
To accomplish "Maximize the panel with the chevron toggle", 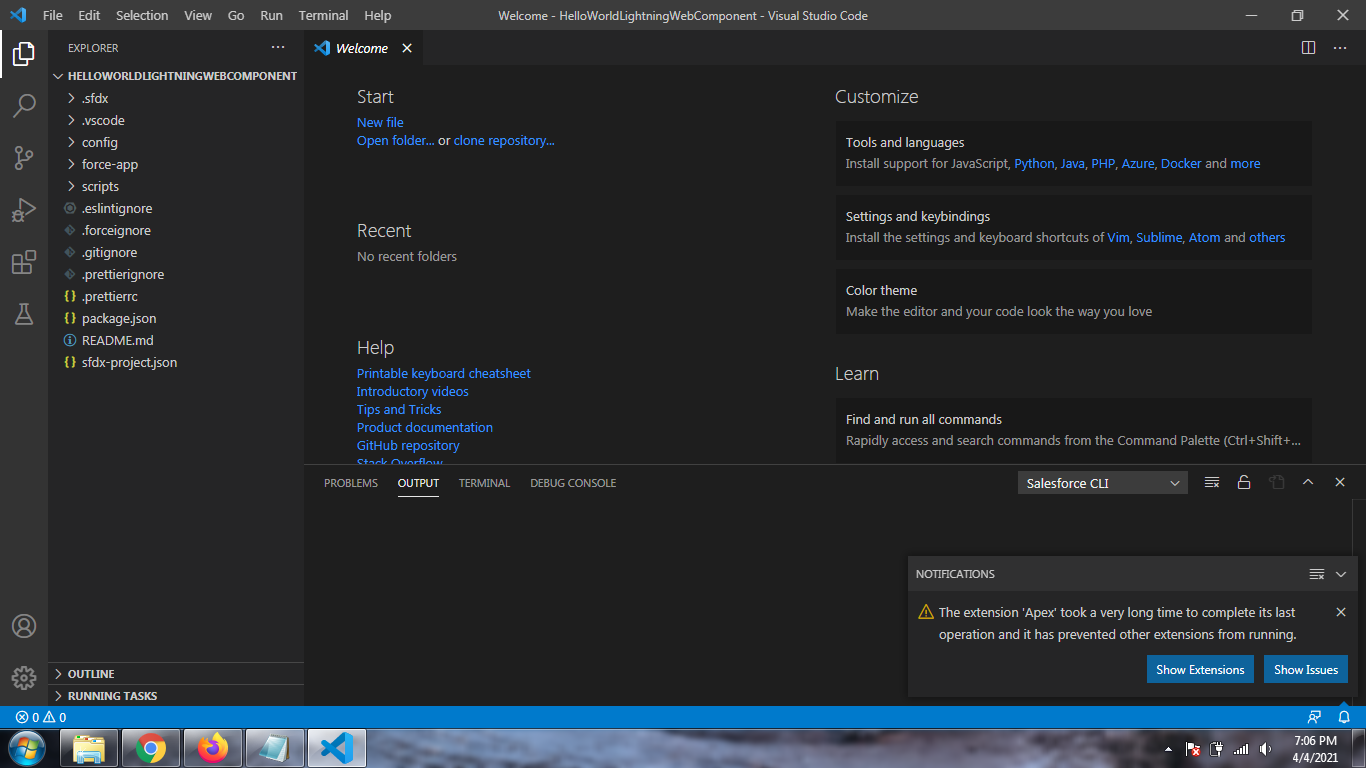I will (1308, 482).
